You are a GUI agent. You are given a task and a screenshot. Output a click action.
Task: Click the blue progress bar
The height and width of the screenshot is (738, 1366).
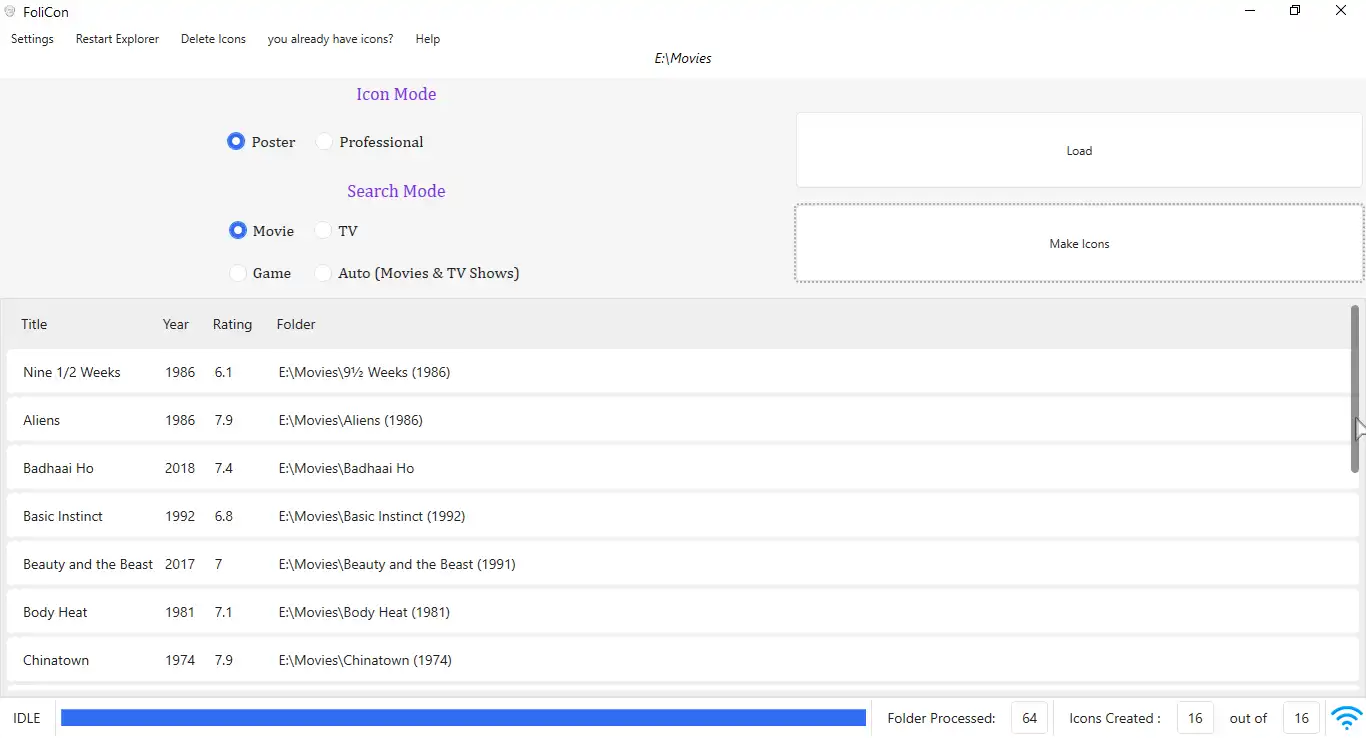[463, 718]
